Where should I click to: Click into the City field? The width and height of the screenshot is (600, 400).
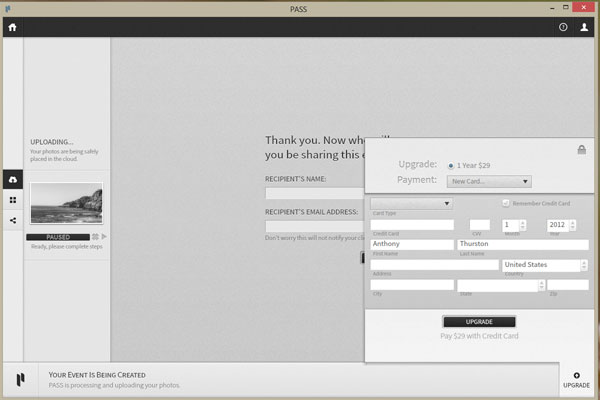click(412, 285)
